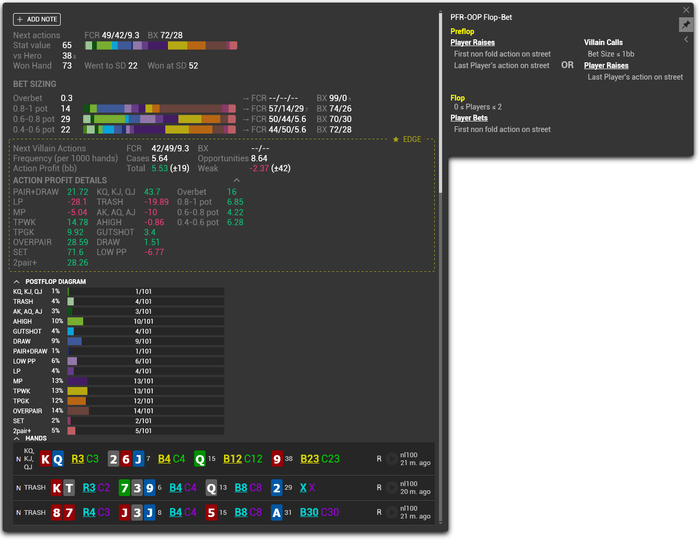Select the AHIGH green bar row
Viewport: 700px width, 540px height.
point(146,321)
